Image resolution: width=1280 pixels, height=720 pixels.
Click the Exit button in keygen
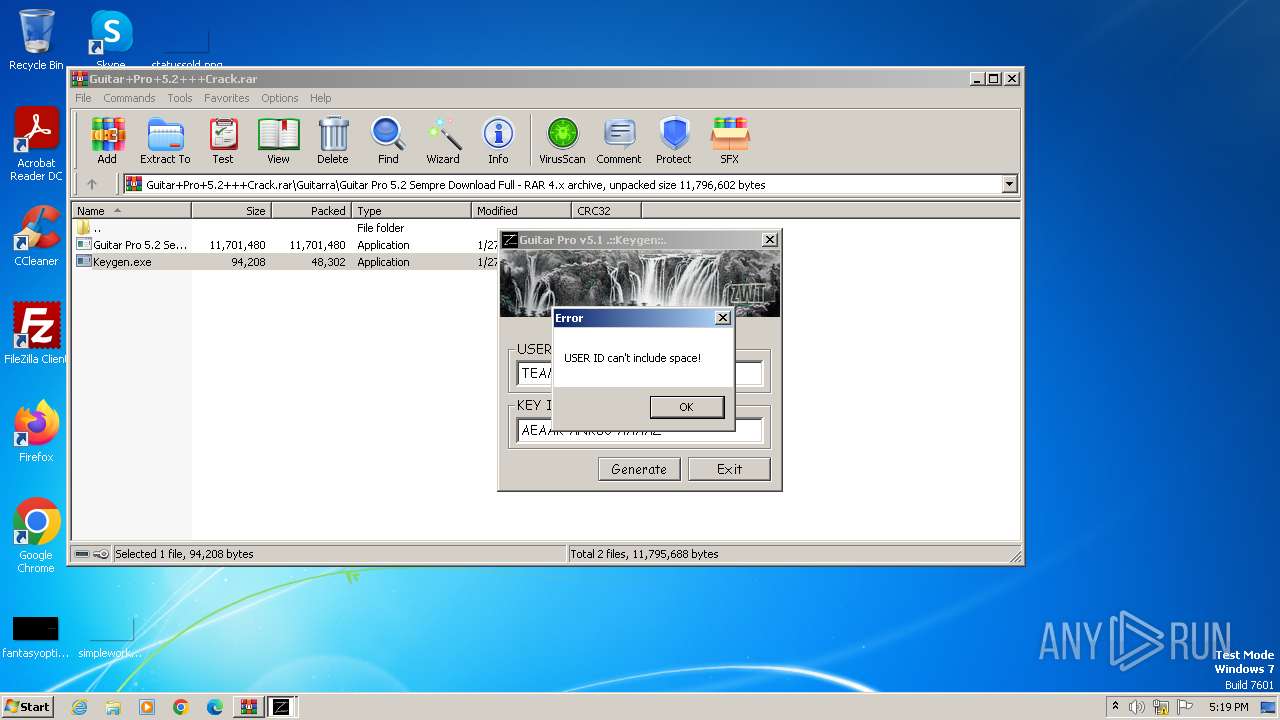coord(729,469)
